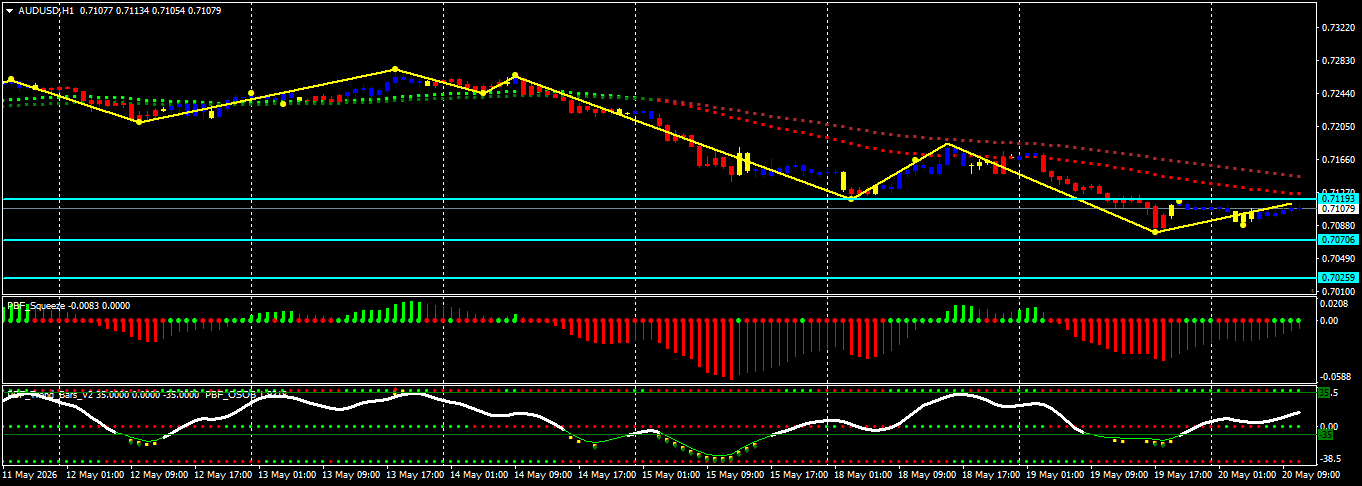
Task: Click the 13 May 01:00 time label
Action: pos(288,474)
